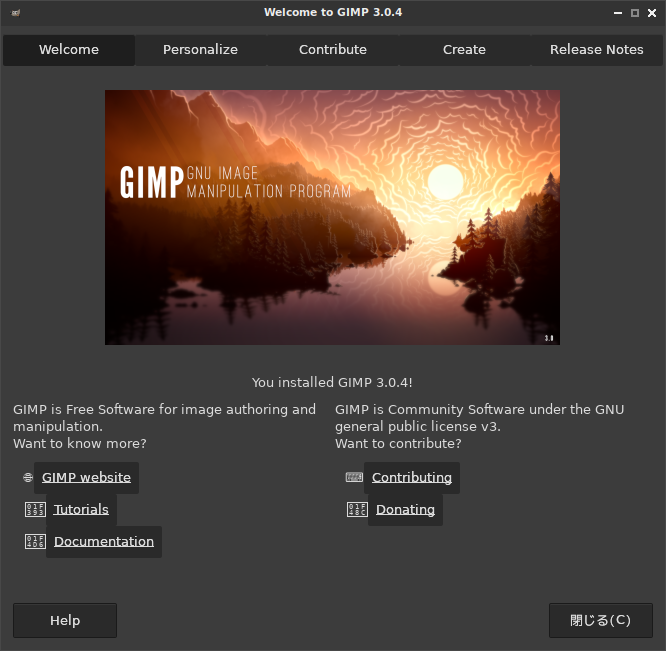Screen dimensions: 666x651
Task: Open the Donating link
Action: pos(405,510)
